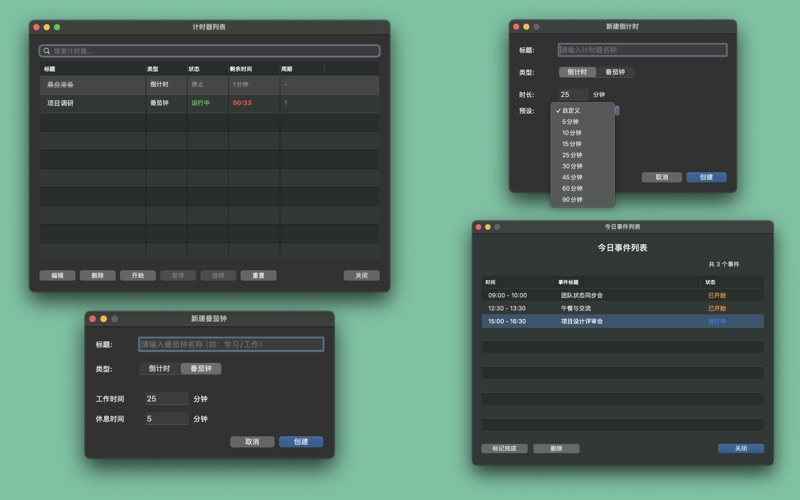
Task: Close the 计时器列表 window with red button
Action: pos(36,27)
